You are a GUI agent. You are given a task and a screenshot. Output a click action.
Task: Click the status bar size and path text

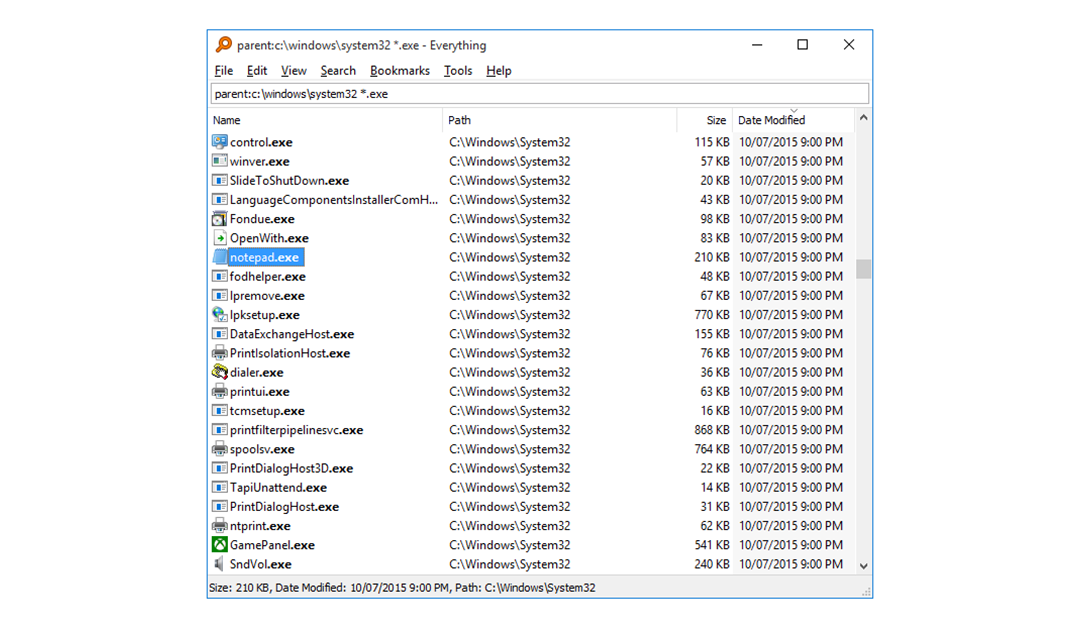[402, 588]
